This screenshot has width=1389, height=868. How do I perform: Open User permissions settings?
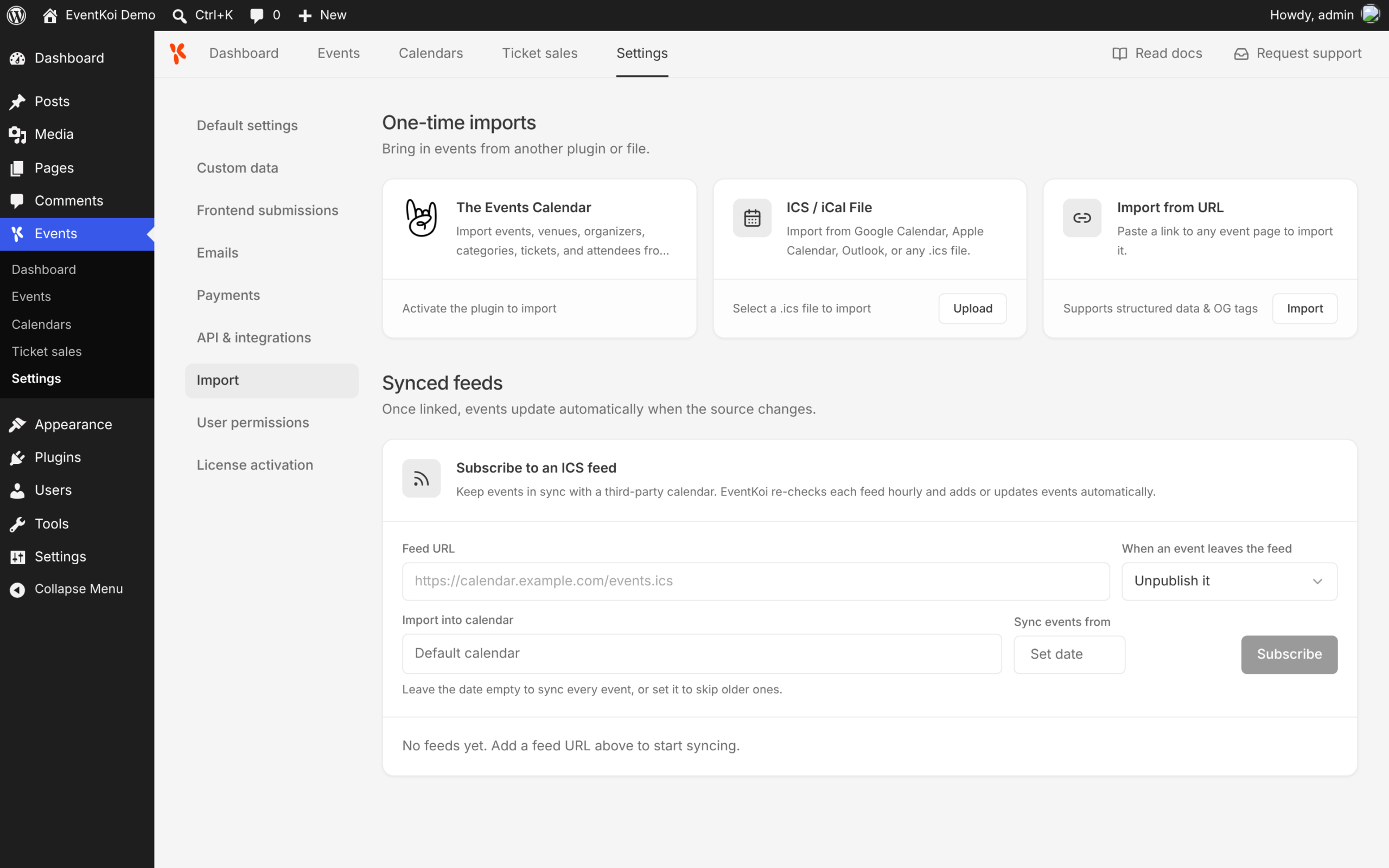click(271, 423)
